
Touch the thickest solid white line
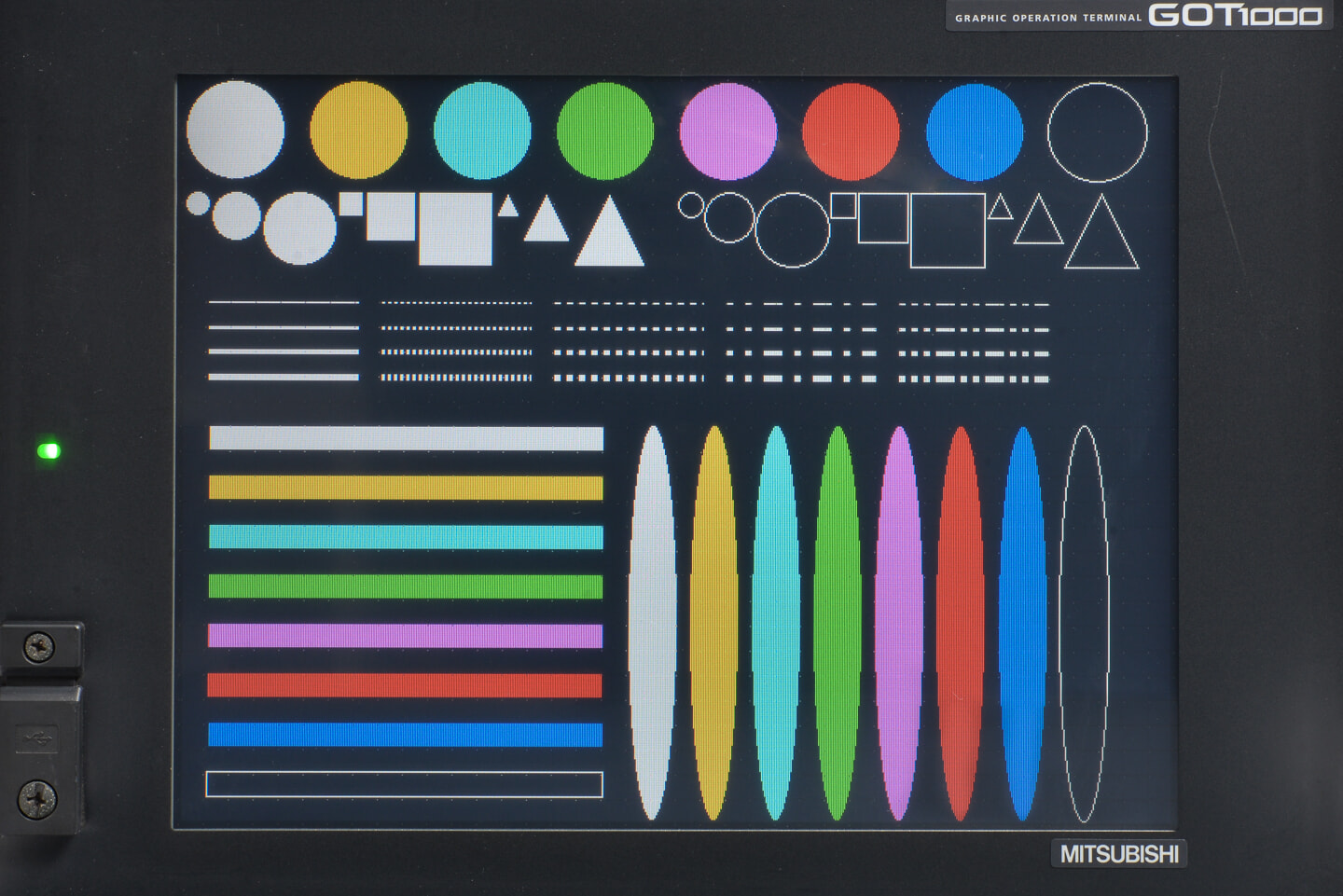(284, 377)
